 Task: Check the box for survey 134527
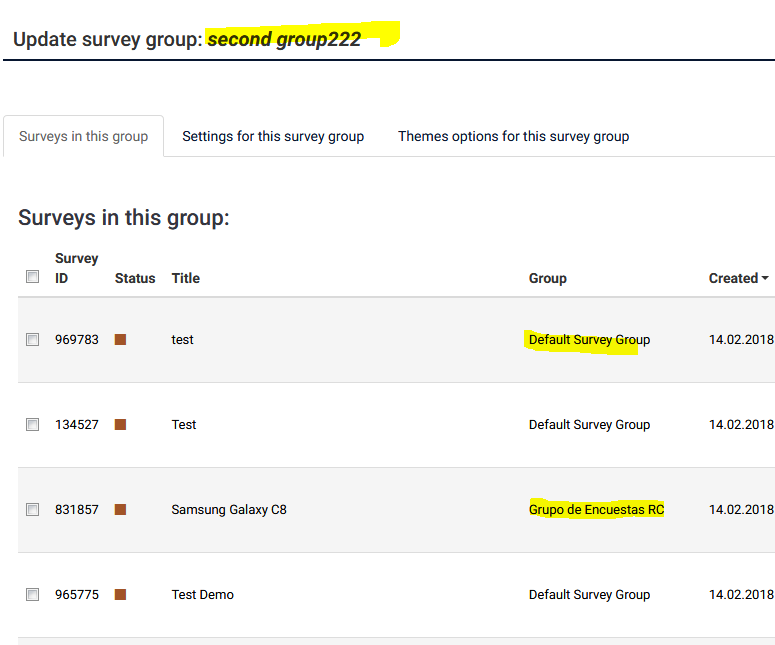tap(33, 425)
